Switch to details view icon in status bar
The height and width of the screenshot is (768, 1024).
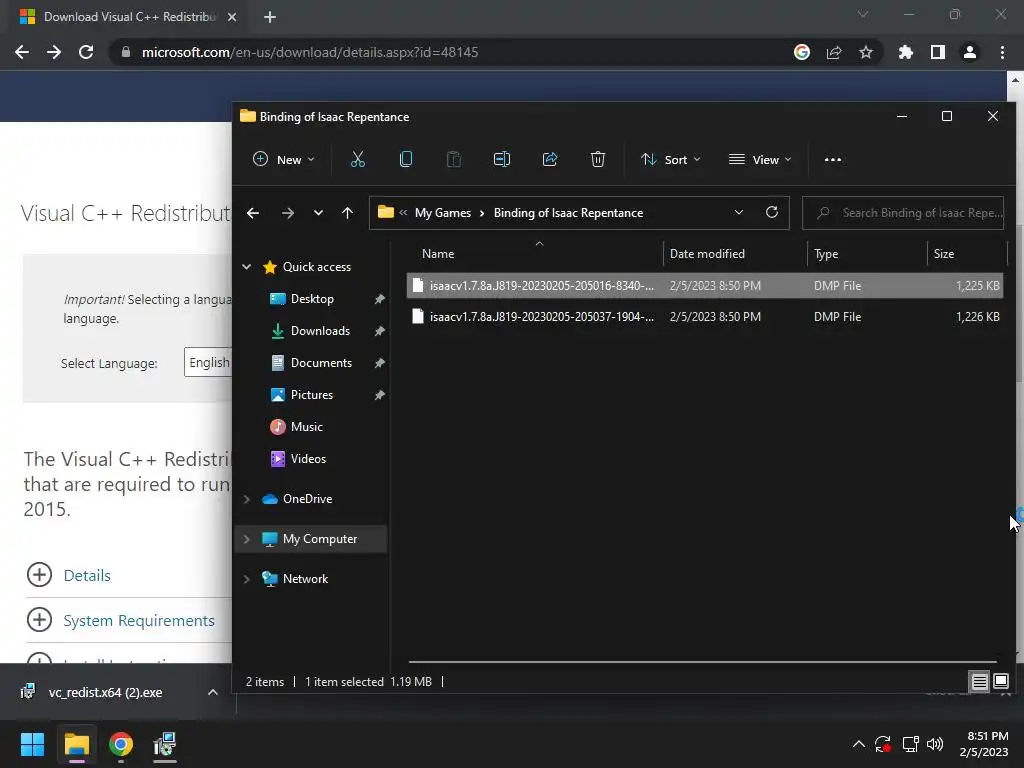(980, 682)
